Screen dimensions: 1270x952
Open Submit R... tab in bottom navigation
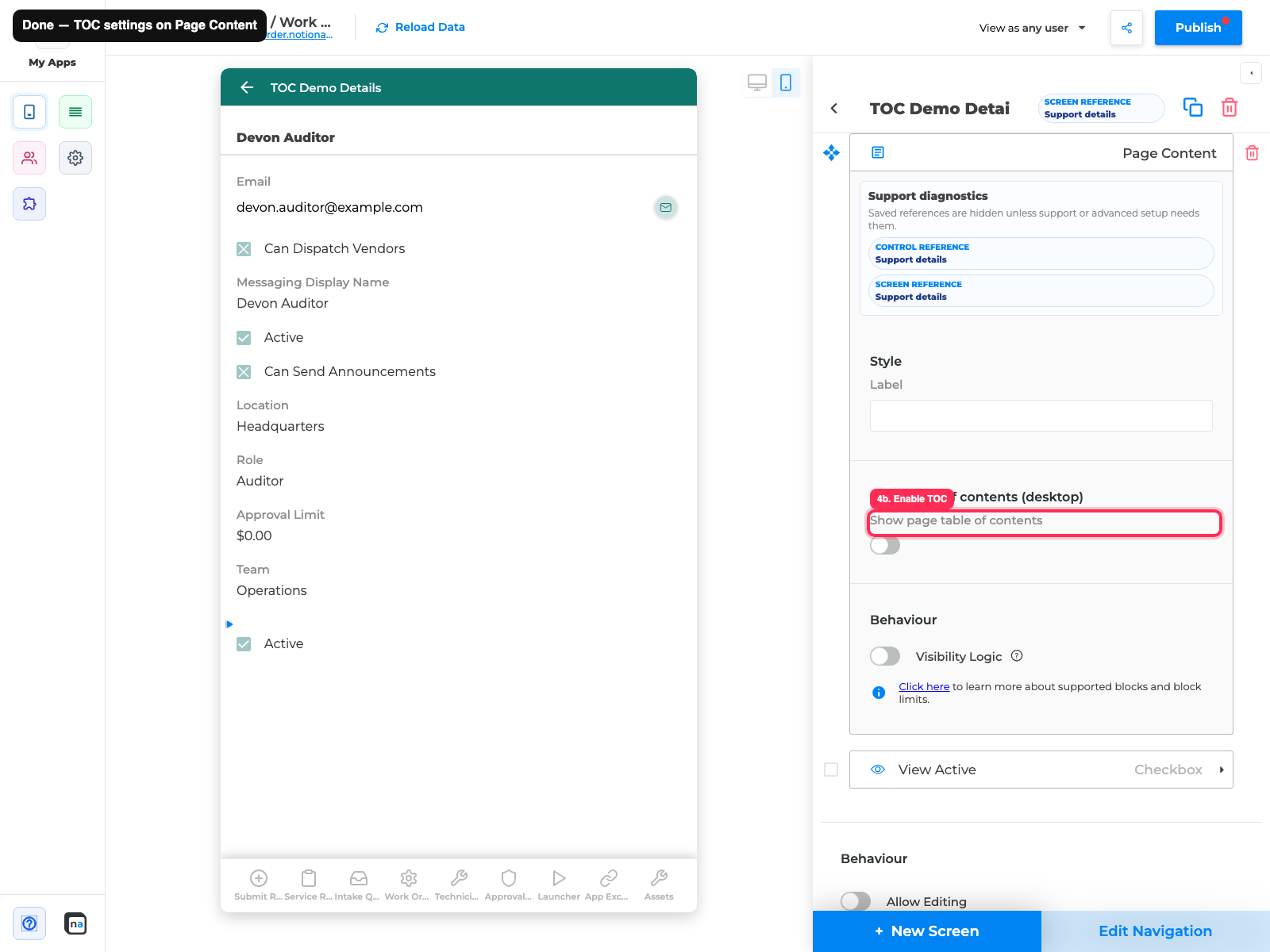point(259,885)
